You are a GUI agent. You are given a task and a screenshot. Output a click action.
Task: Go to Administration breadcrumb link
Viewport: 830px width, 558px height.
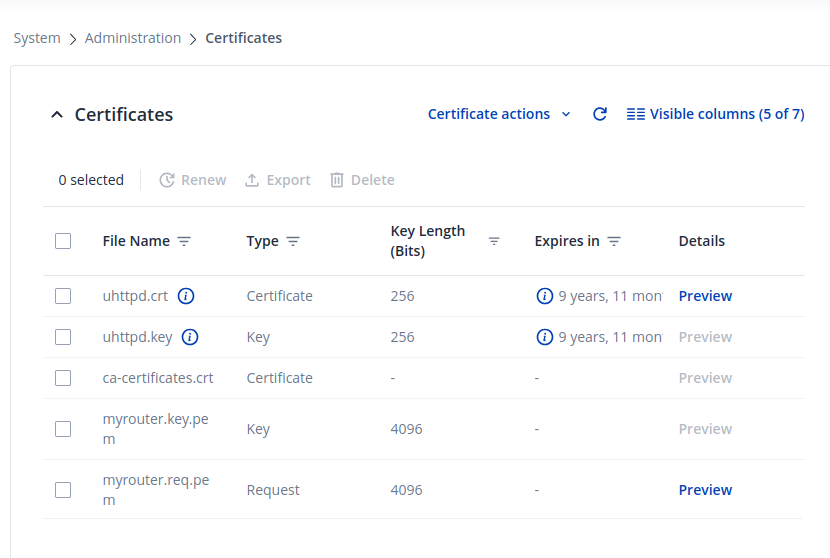[x=133, y=38]
